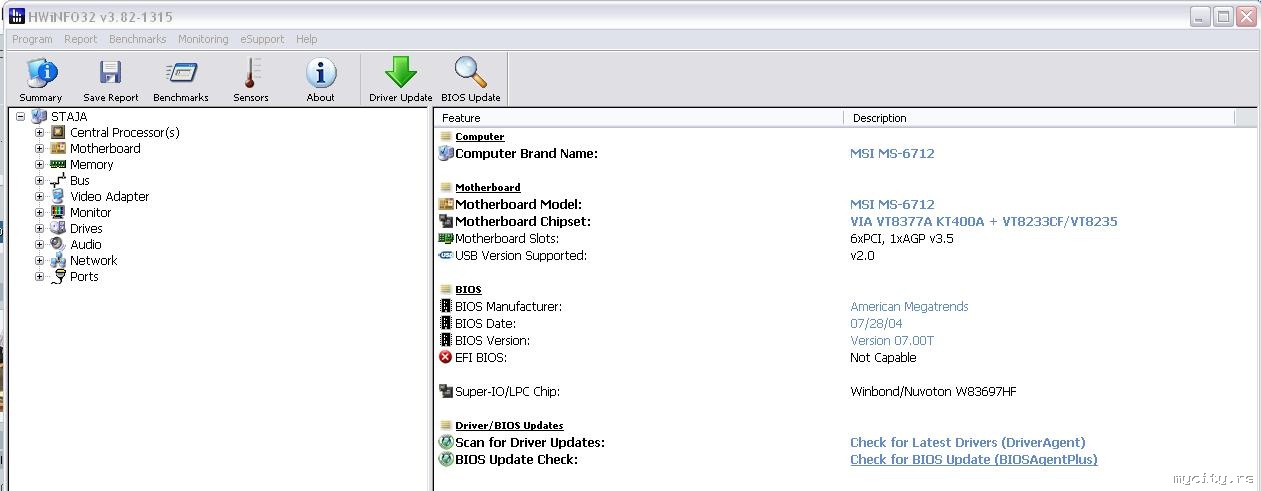The image size is (1261, 491).
Task: Click Check for Latest Drivers link
Action: pos(967,443)
